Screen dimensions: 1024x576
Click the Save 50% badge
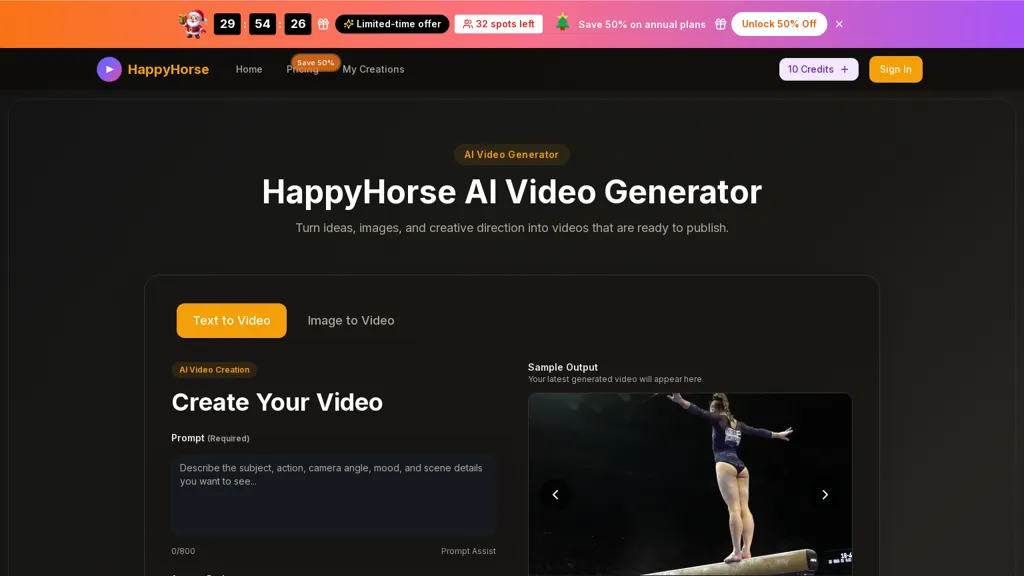(315, 62)
